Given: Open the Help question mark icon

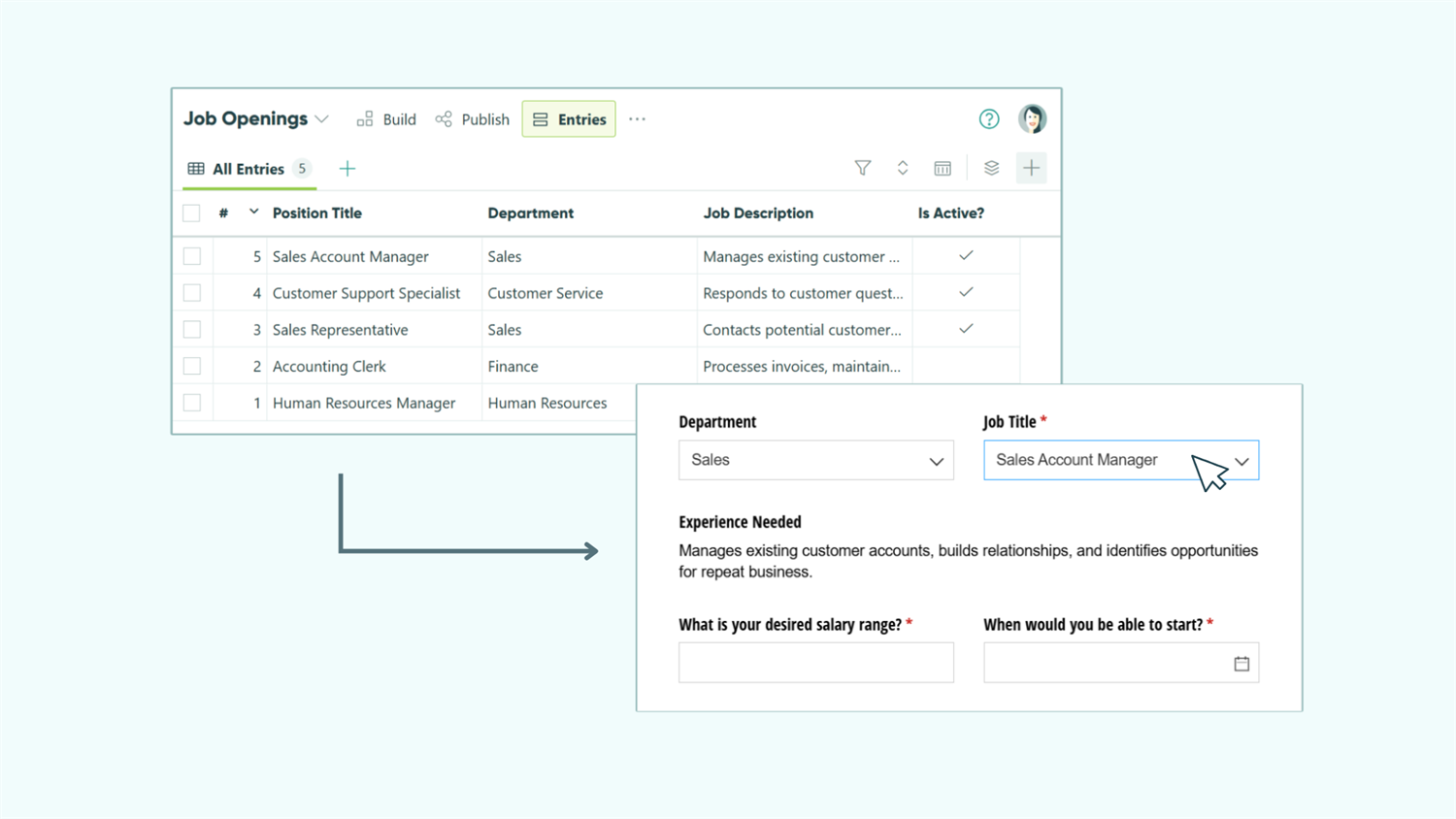Looking at the screenshot, I should point(989,118).
